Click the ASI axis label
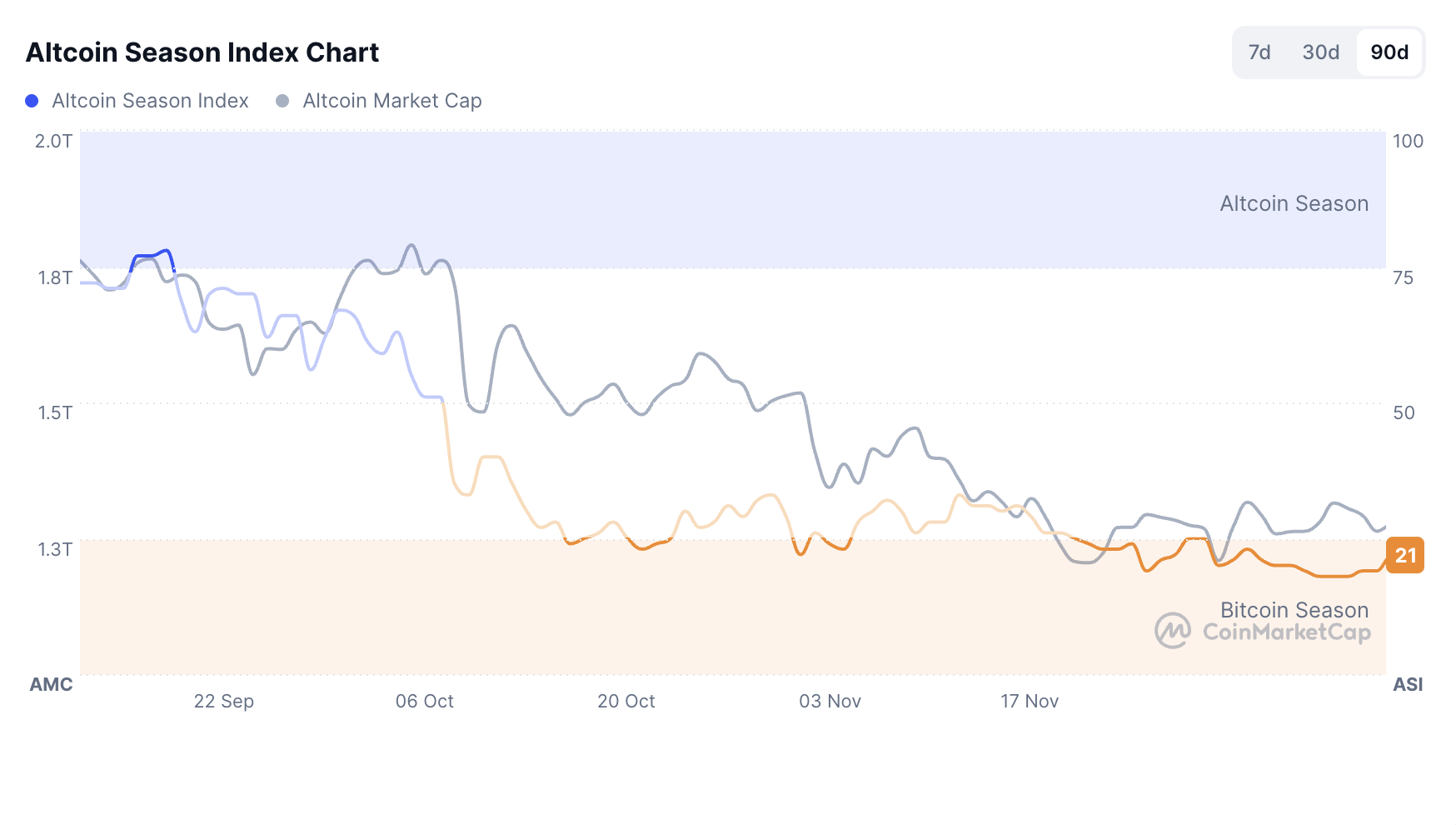The height and width of the screenshot is (825, 1456). point(1408,684)
